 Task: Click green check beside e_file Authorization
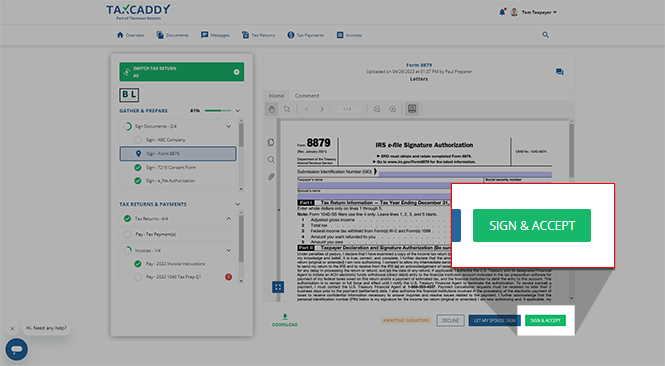pos(137,181)
